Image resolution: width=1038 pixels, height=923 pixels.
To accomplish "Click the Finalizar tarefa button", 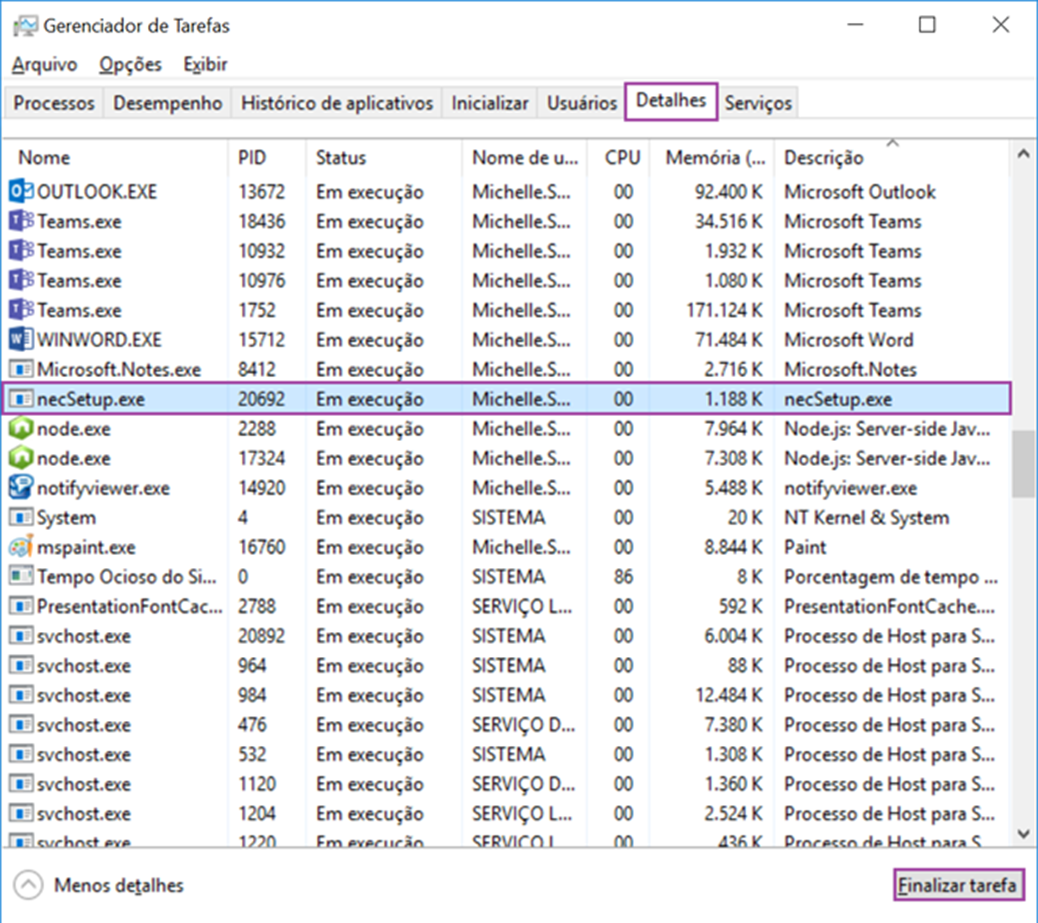I will [x=957, y=885].
